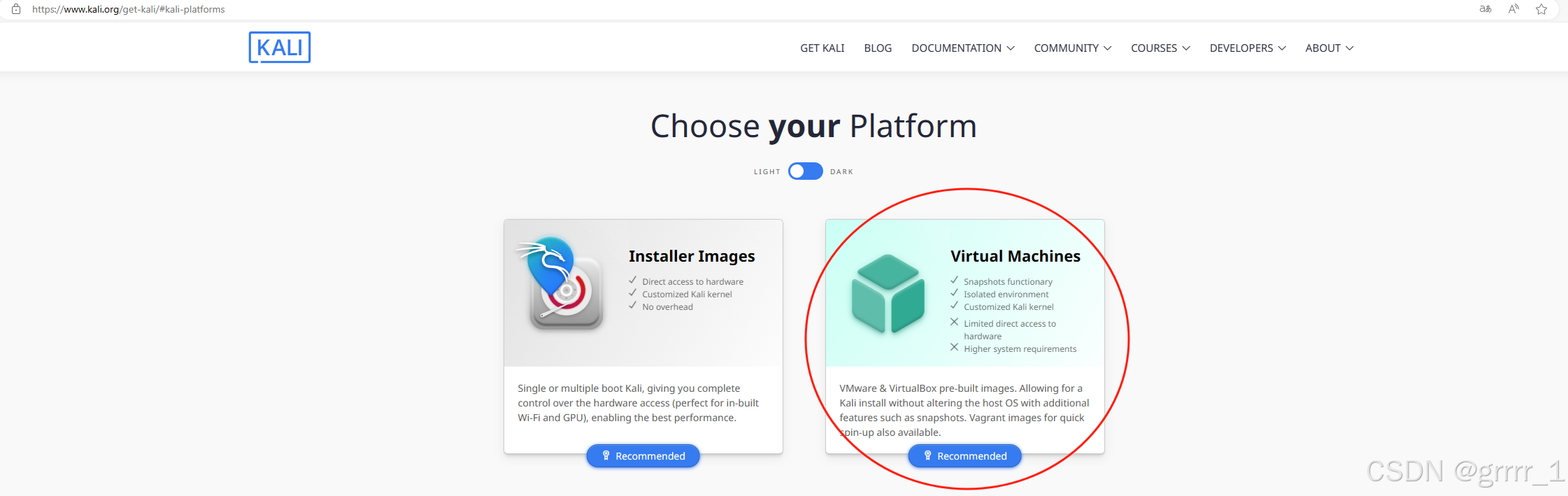Click the Installer Images description paragraph
Viewport: 1568px width, 496px height.
point(639,403)
